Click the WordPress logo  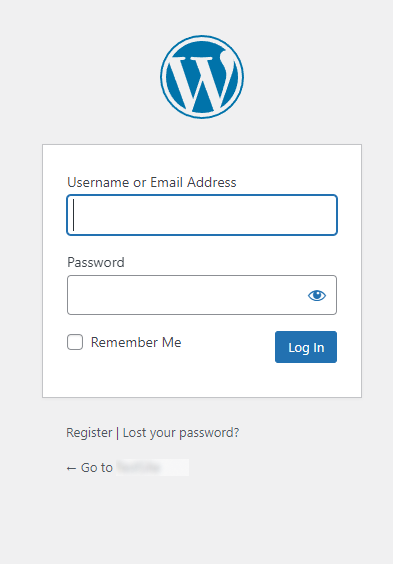[202, 77]
